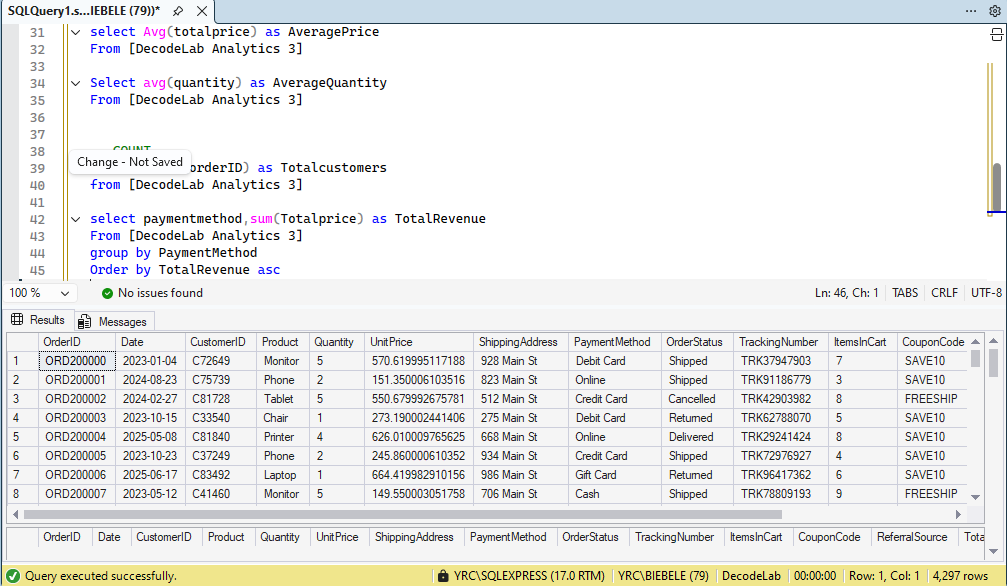Switch to the Messages tab
This screenshot has height=586, width=1007.
coord(114,321)
